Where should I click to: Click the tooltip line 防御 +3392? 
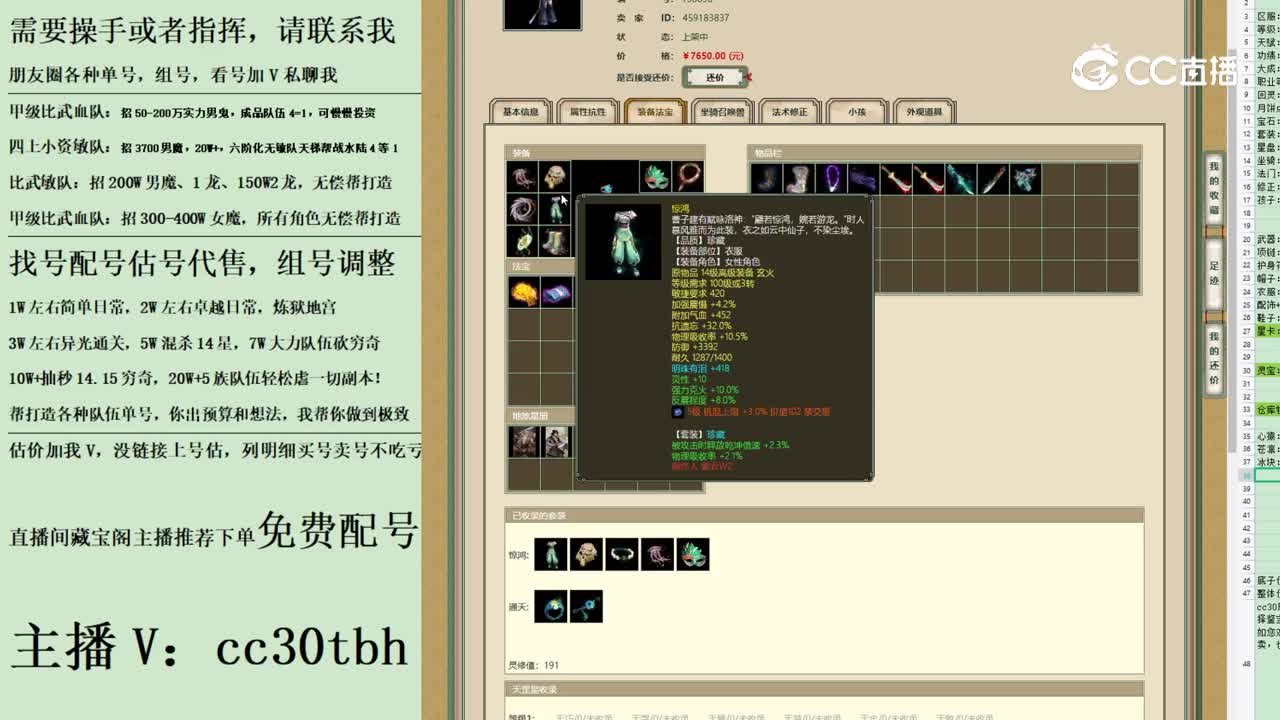pyautogui.click(x=695, y=347)
